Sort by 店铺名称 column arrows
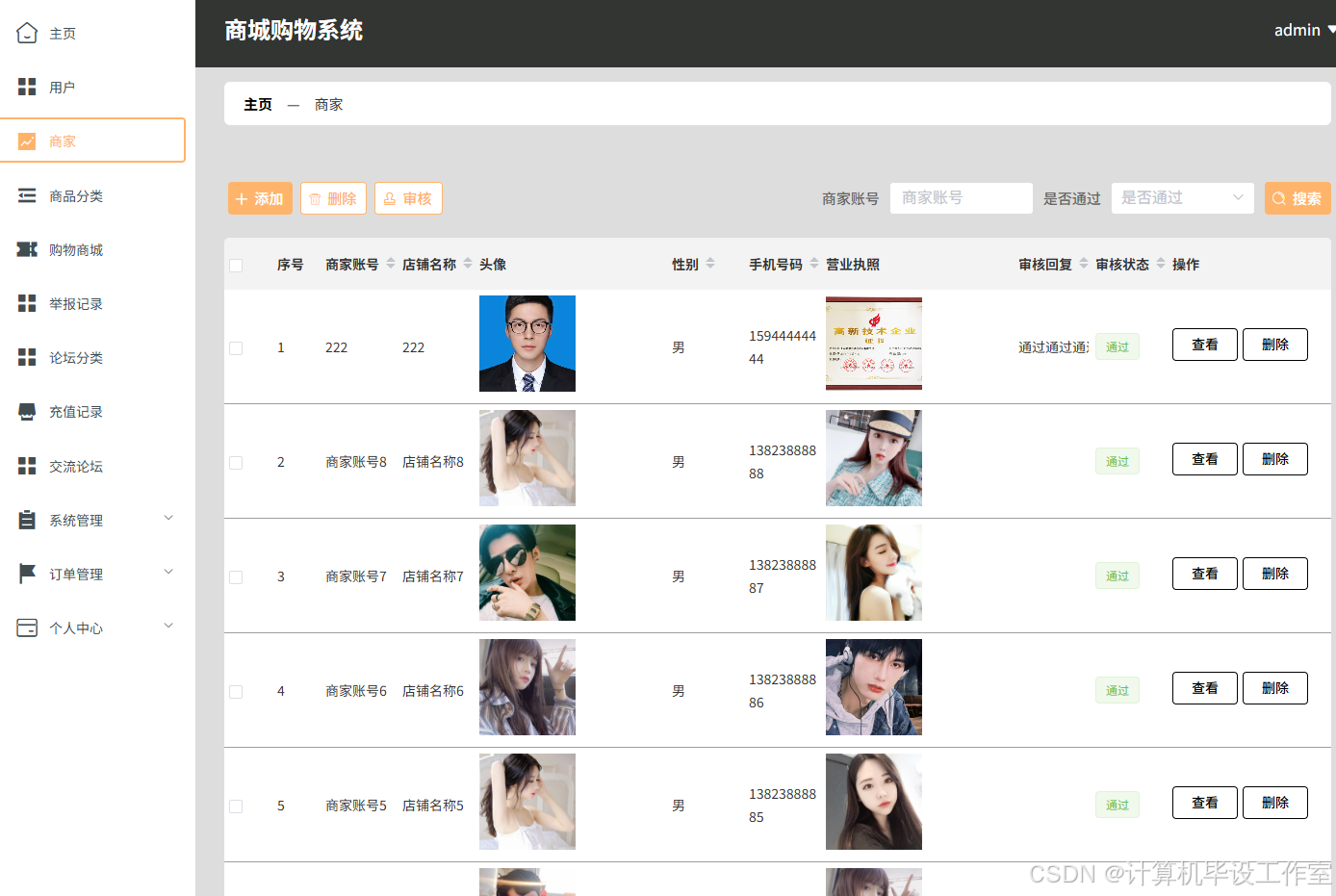The height and width of the screenshot is (896, 1336). (468, 264)
